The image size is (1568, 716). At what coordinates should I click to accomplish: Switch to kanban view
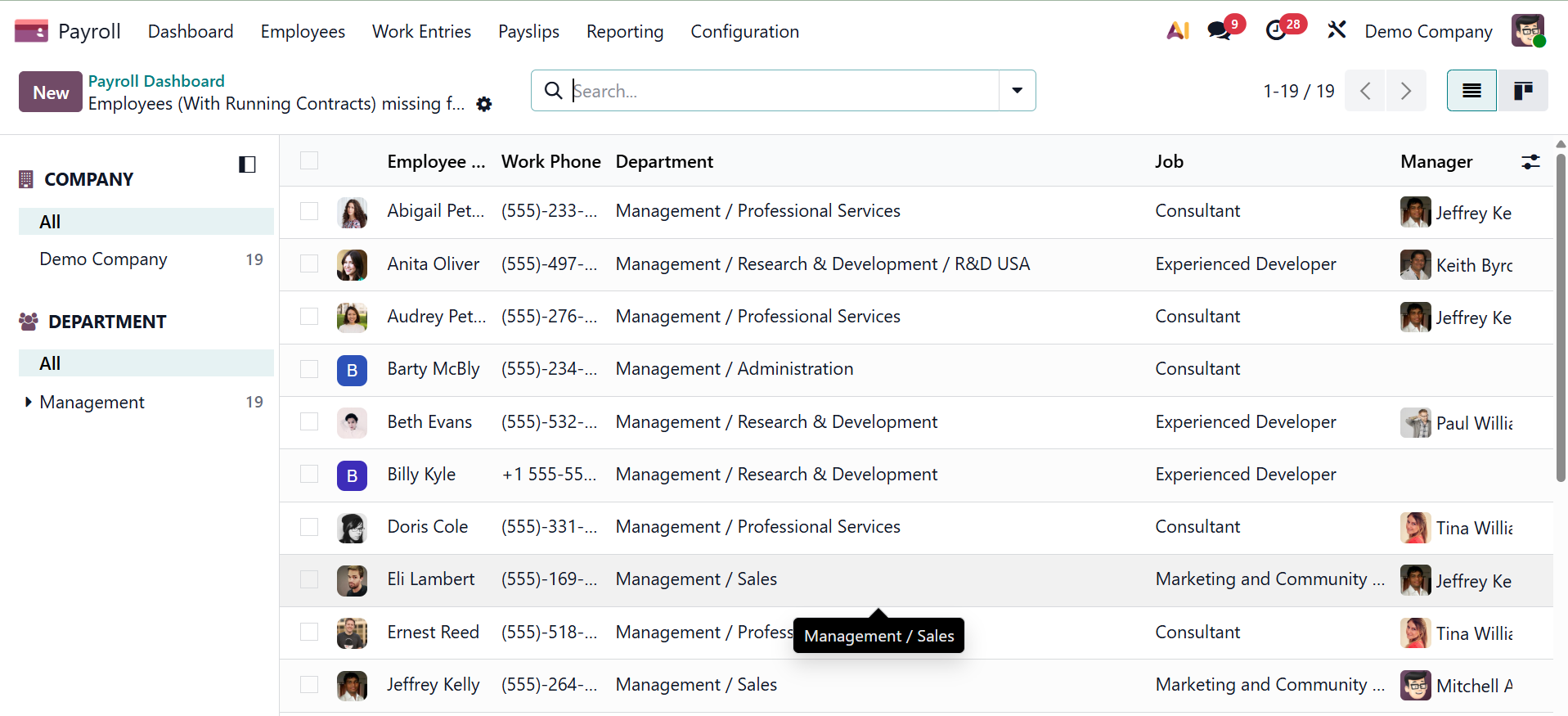[x=1522, y=91]
